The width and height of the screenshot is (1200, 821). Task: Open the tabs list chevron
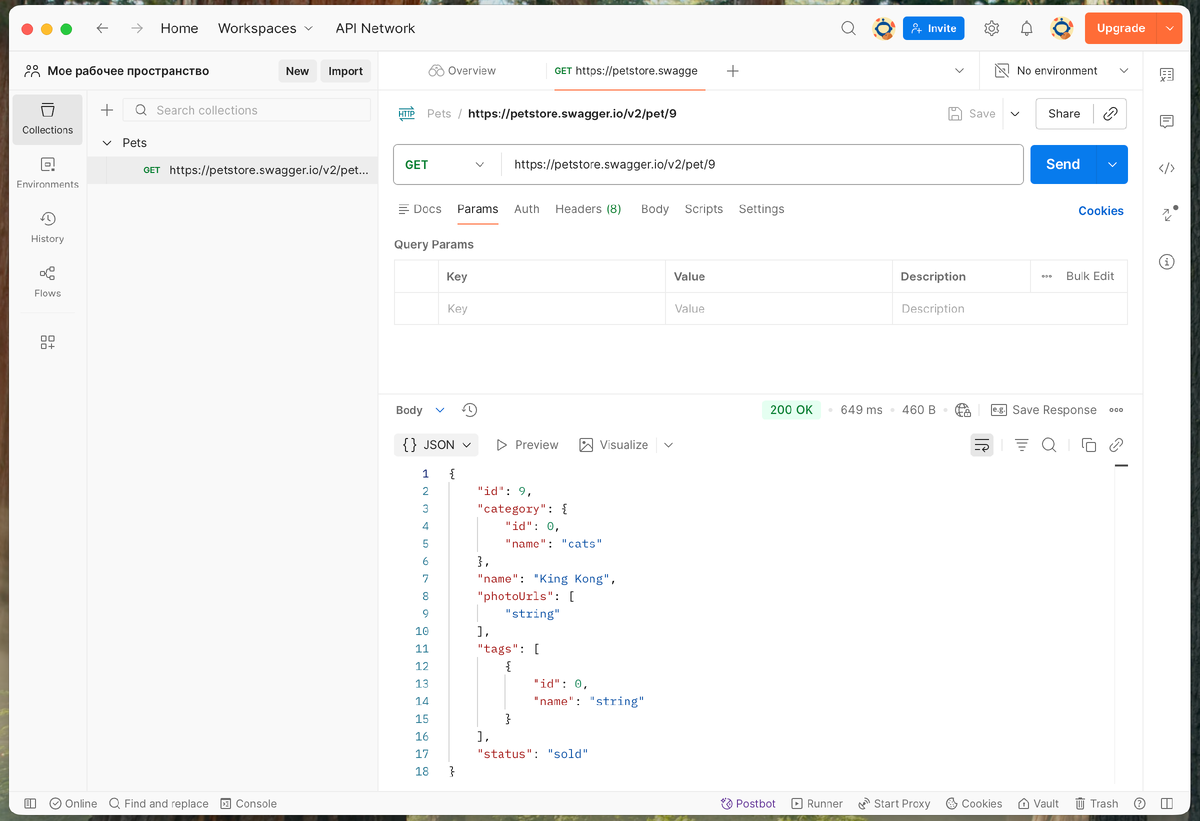pos(959,71)
